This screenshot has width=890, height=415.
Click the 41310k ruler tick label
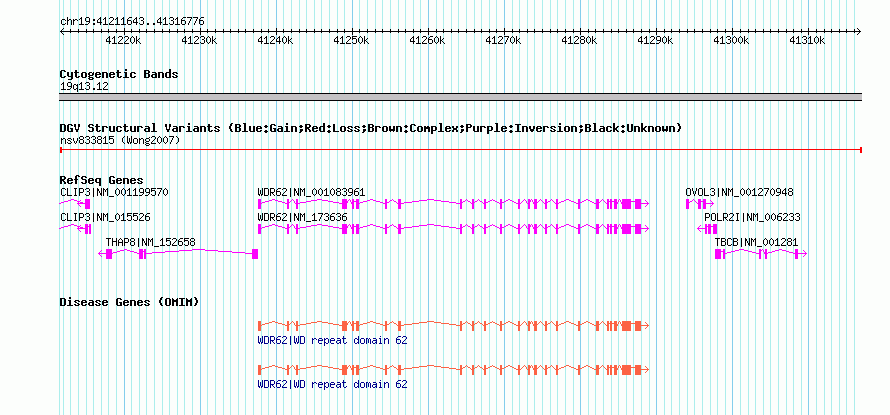click(807, 41)
